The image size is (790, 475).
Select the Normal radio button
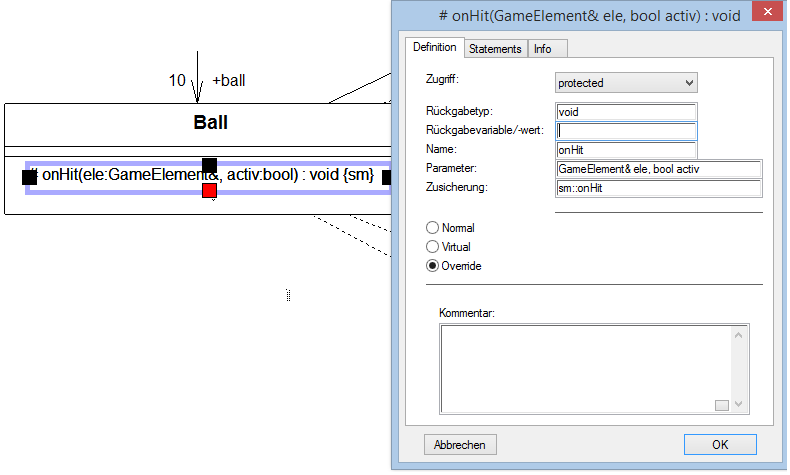(433, 228)
